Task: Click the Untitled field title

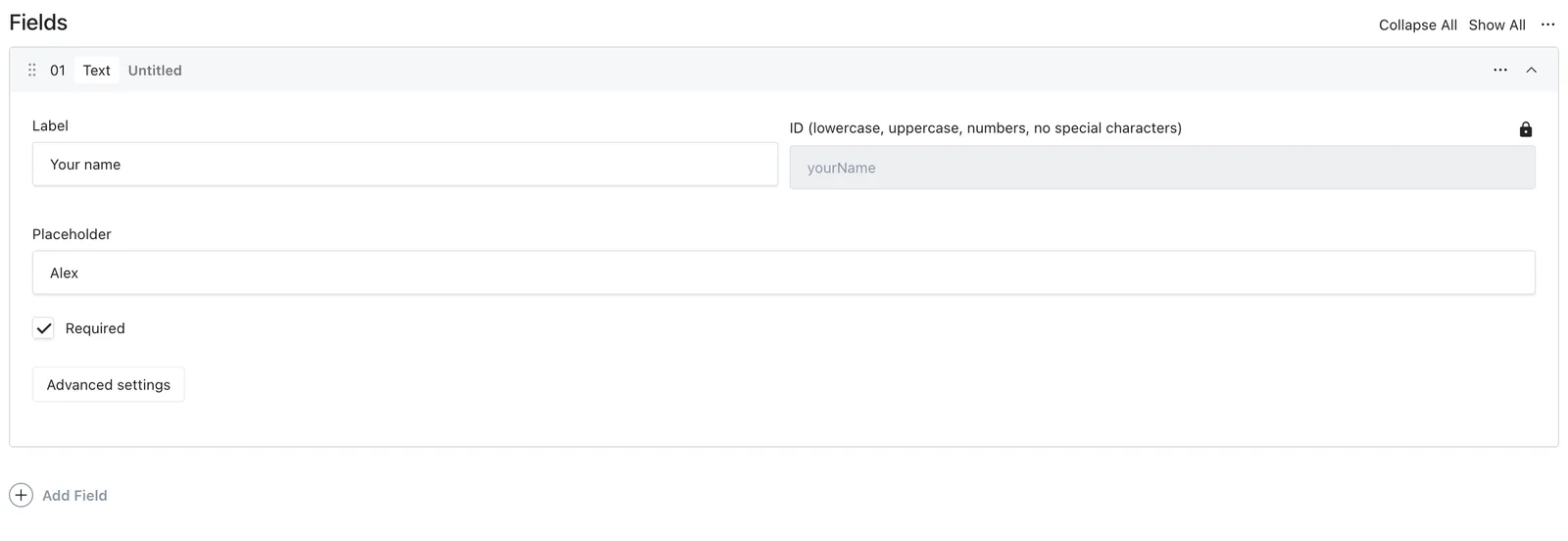Action: [x=155, y=71]
